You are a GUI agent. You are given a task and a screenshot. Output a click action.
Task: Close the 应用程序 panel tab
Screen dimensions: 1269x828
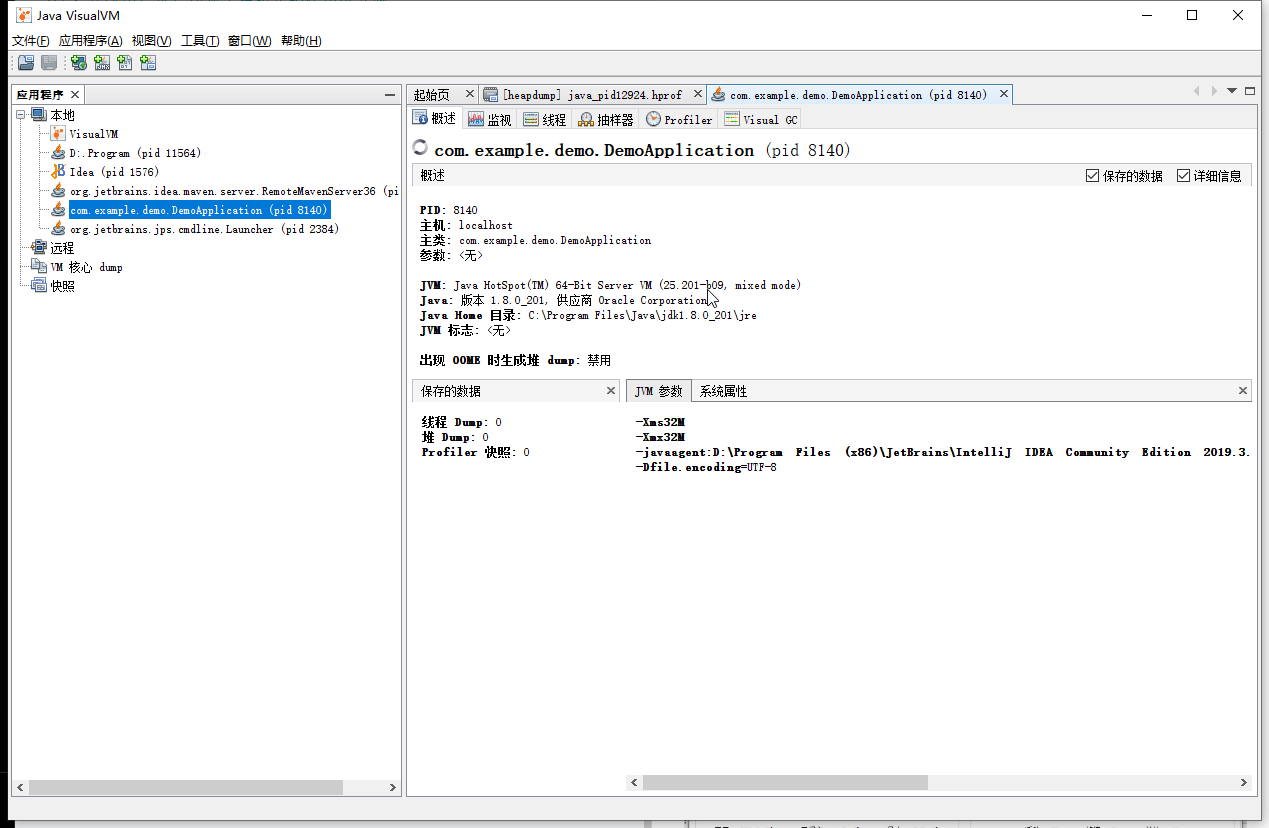75,94
